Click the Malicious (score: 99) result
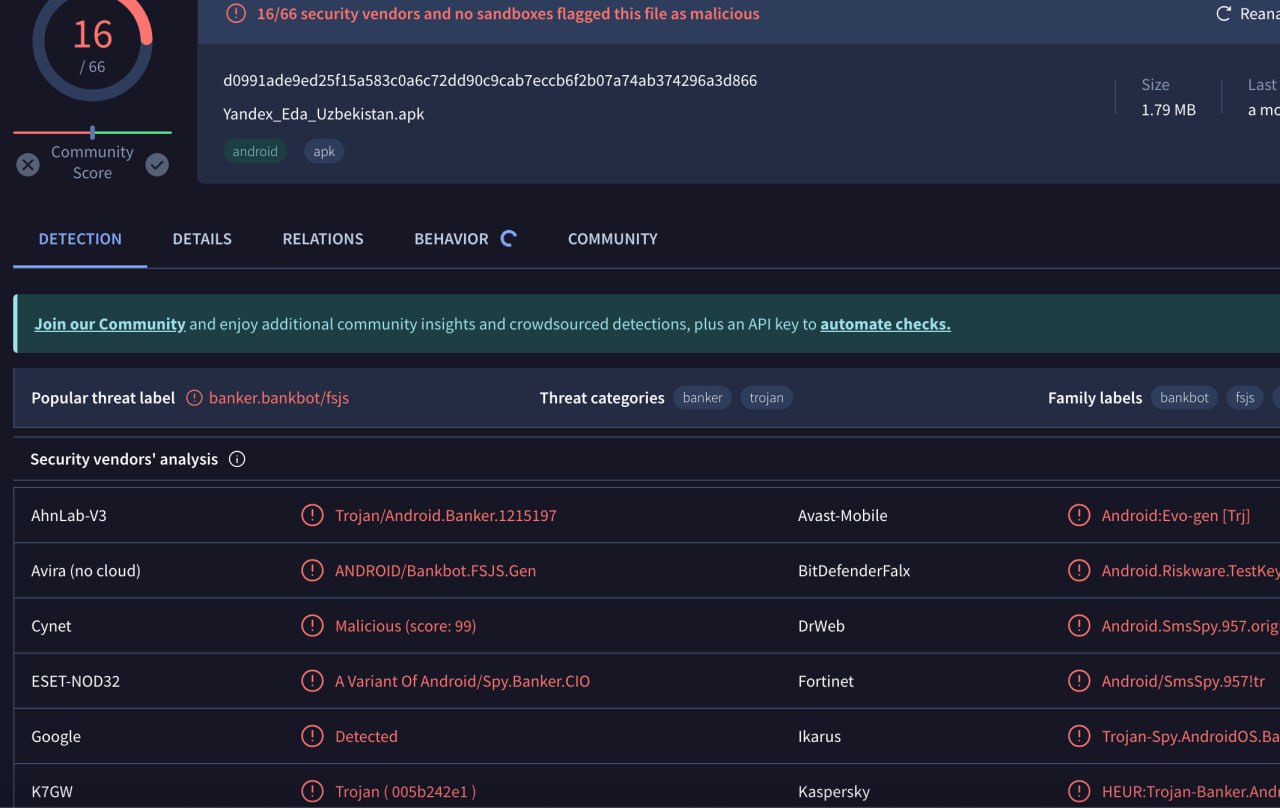 pyautogui.click(x=406, y=626)
